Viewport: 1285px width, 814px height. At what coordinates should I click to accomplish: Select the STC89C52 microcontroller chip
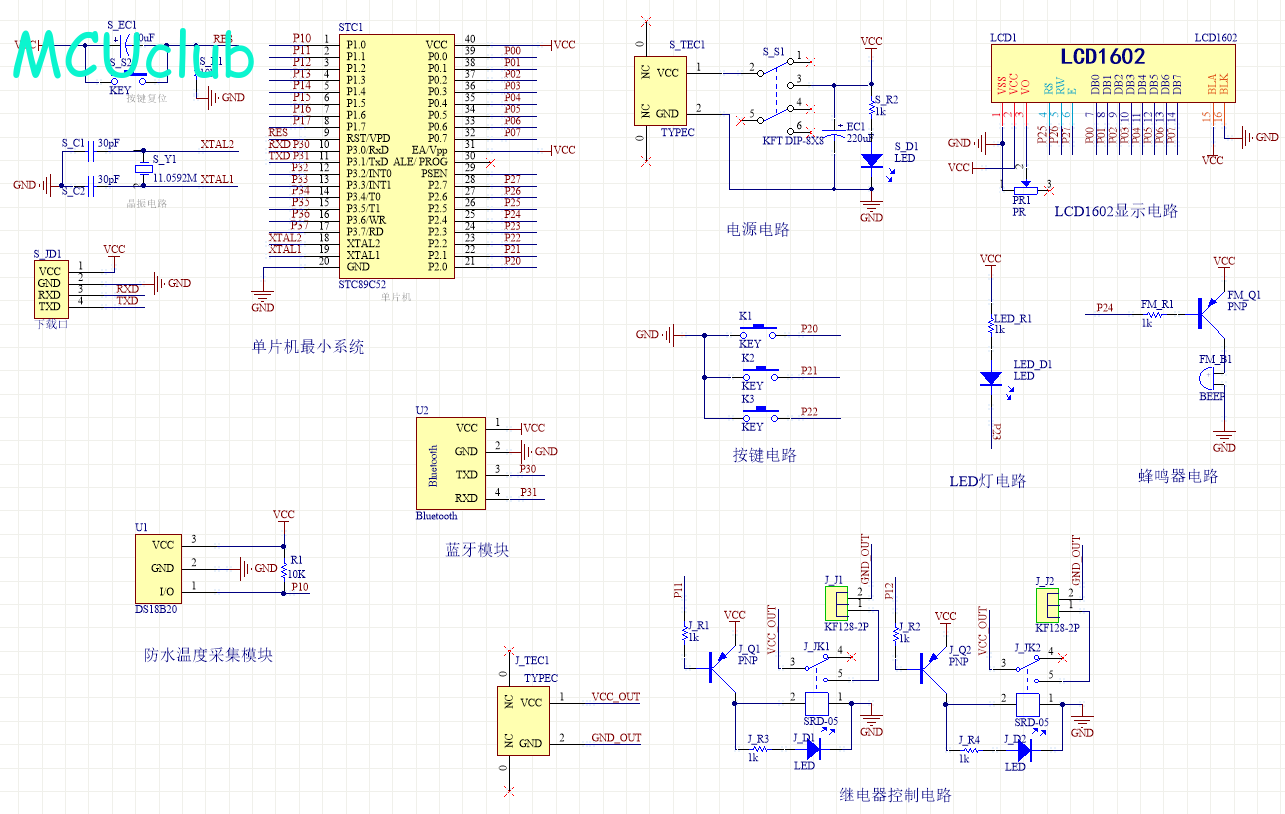click(396, 156)
